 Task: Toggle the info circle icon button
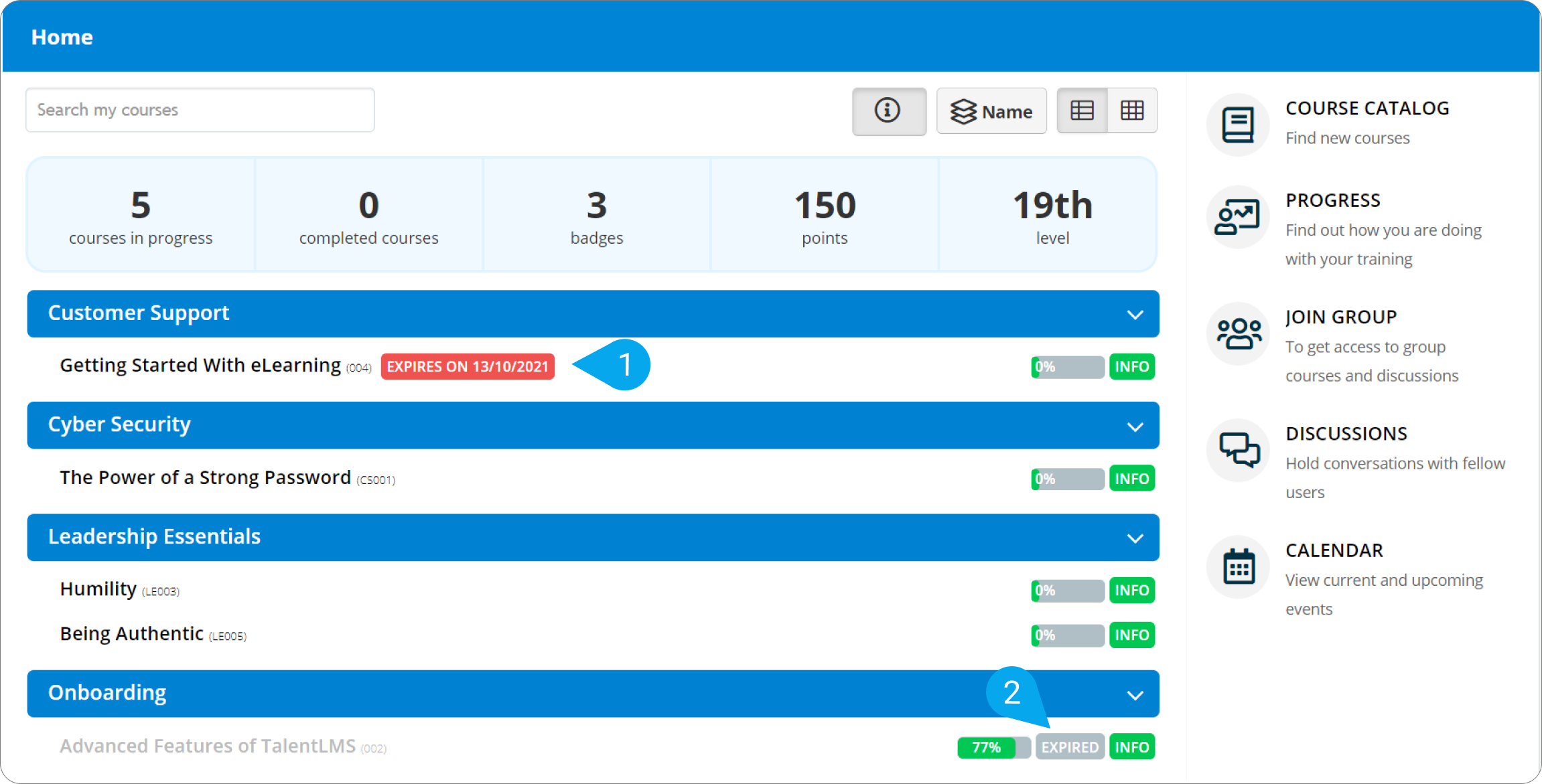pos(888,111)
